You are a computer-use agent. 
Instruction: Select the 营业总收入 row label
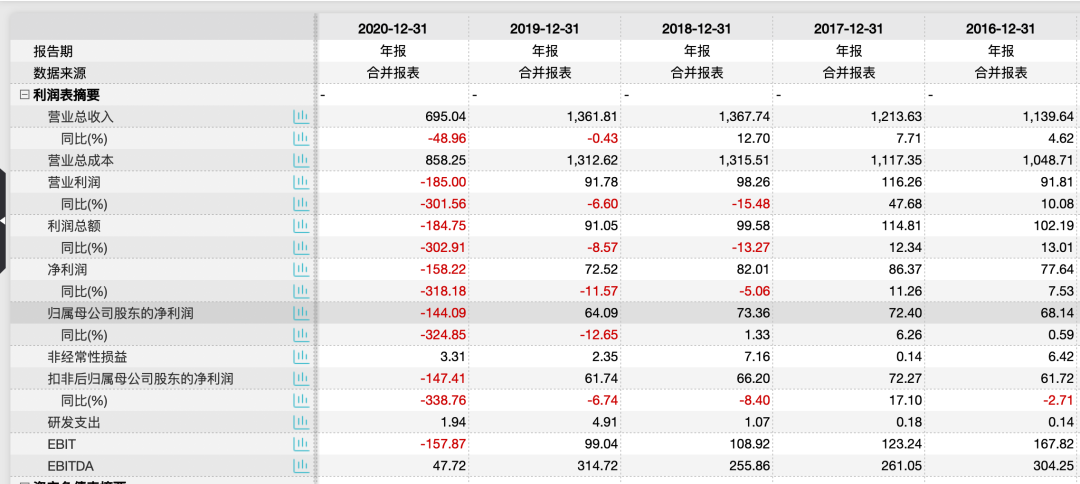[x=81, y=117]
